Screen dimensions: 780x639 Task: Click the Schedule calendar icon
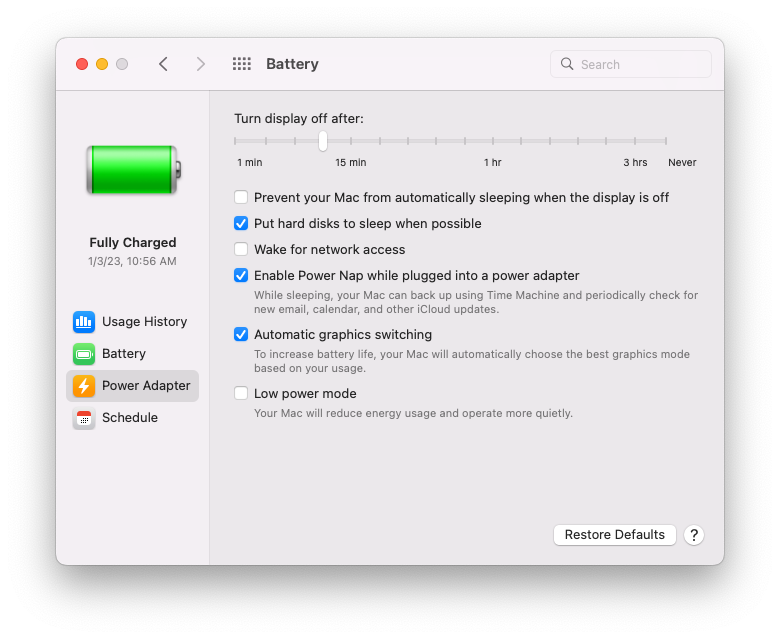click(84, 418)
